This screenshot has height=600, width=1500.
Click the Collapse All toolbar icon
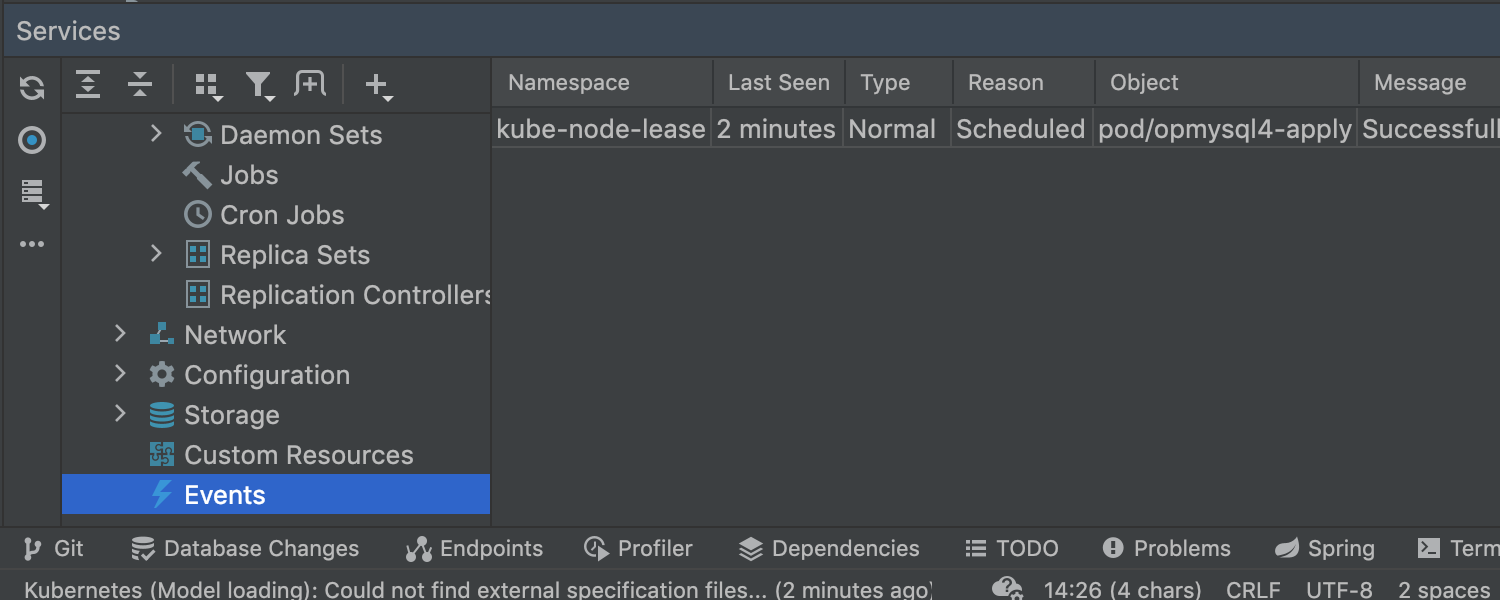click(140, 85)
